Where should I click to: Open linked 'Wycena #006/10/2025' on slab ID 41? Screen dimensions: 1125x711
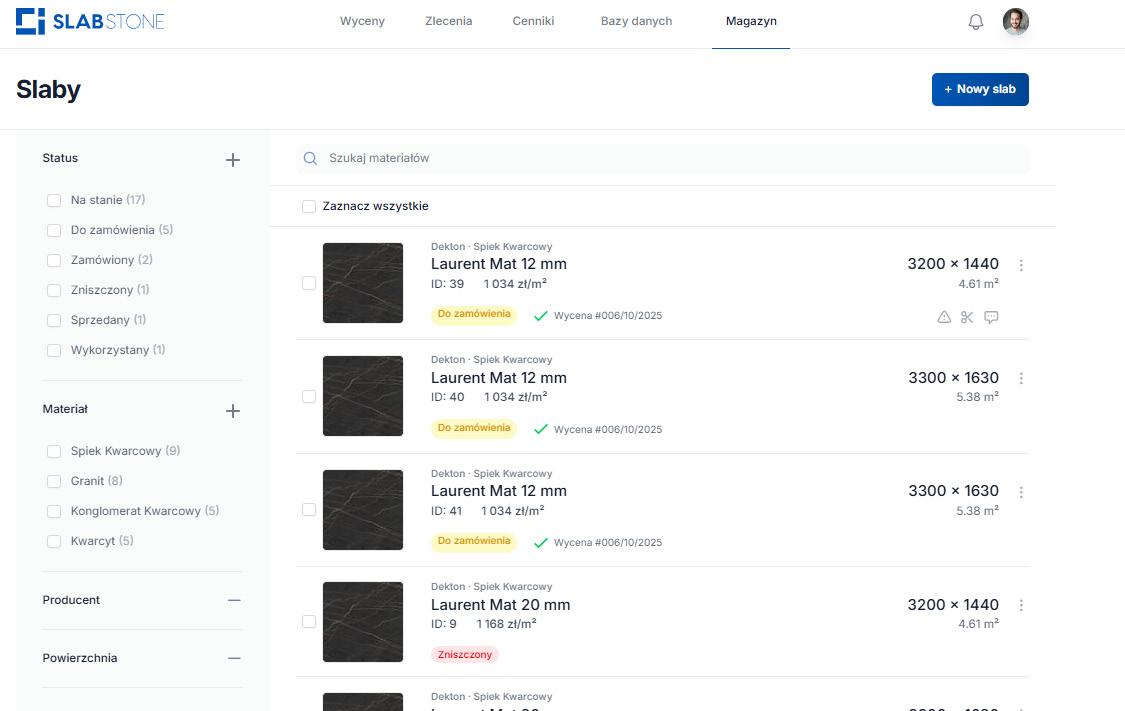coord(607,543)
